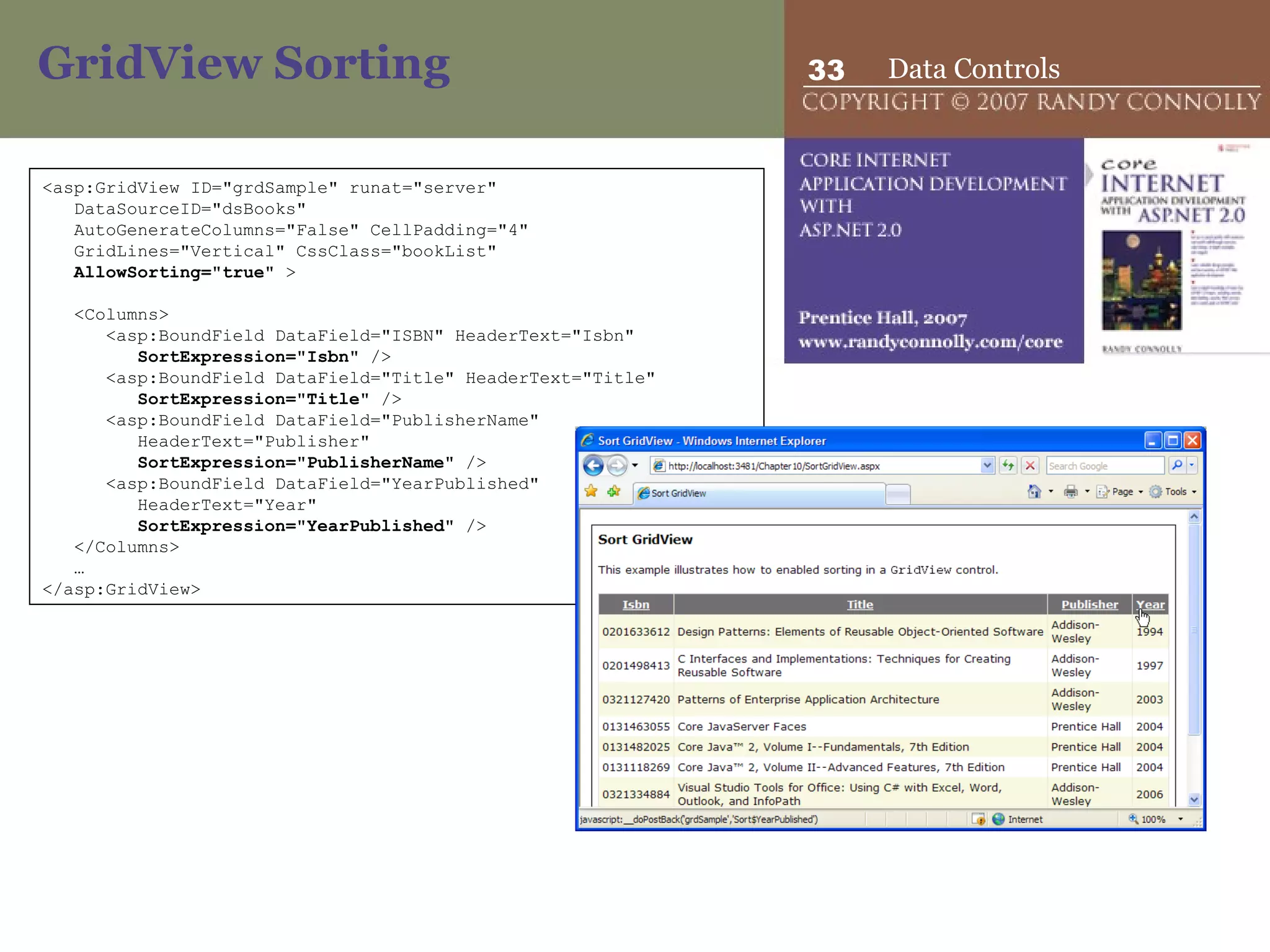Close the Internet Explorer window
This screenshot has height=952, width=1270.
(x=1192, y=441)
